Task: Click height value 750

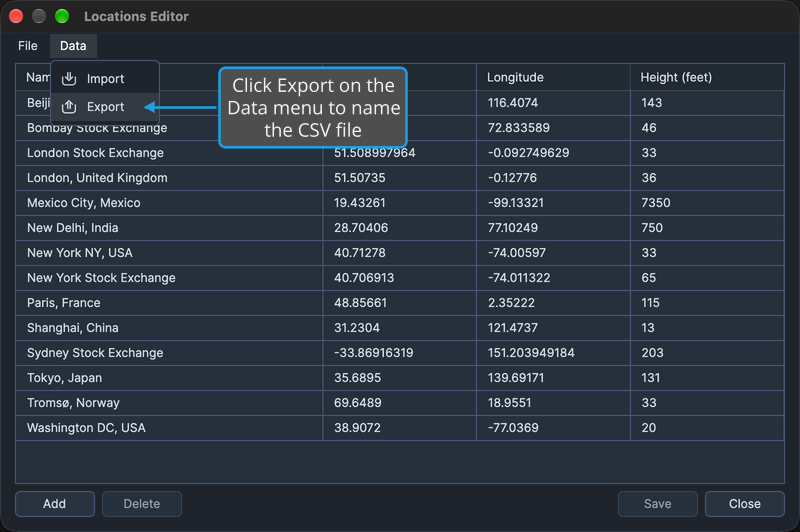Action: point(652,228)
